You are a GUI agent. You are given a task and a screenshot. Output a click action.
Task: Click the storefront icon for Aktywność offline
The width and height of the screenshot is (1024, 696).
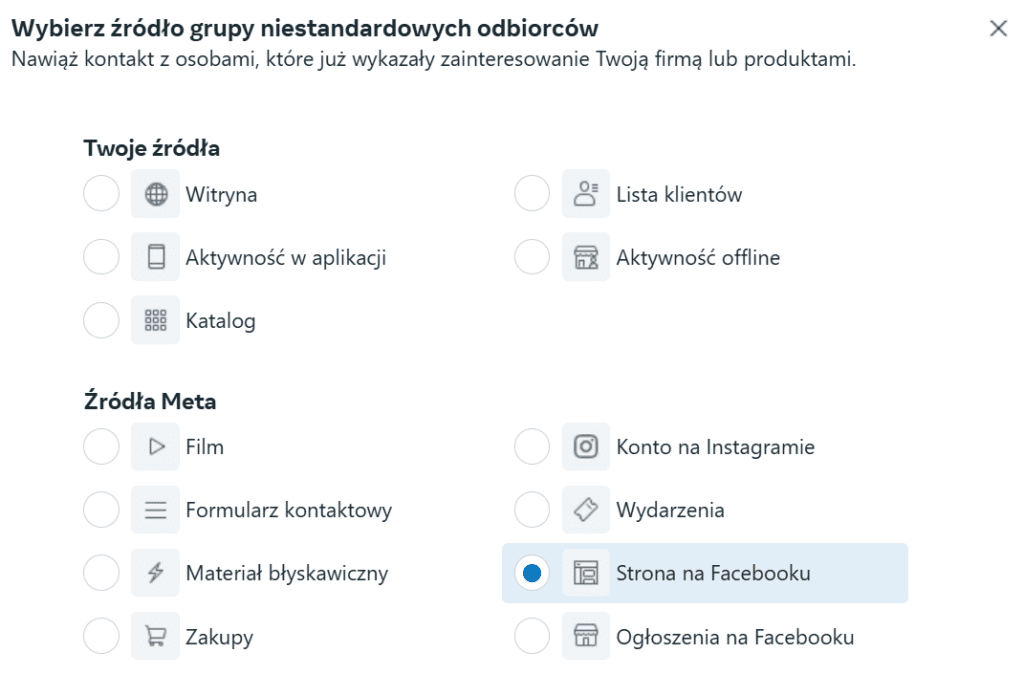586,256
